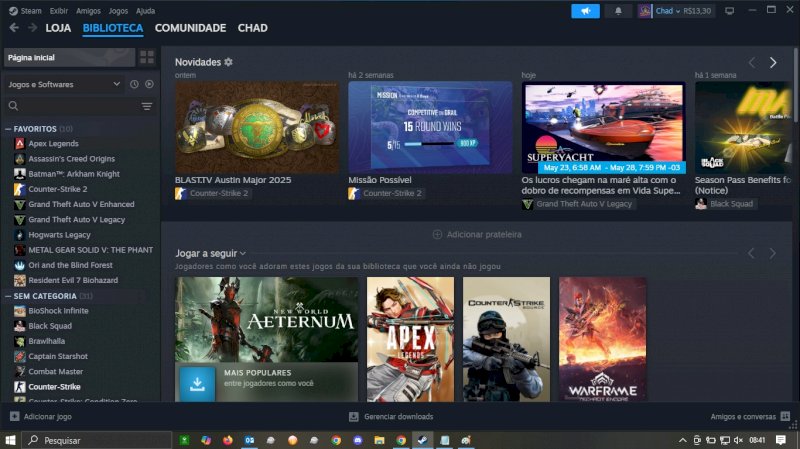Open the notifications bell
Image resolution: width=800 pixels, height=449 pixels.
(x=617, y=11)
